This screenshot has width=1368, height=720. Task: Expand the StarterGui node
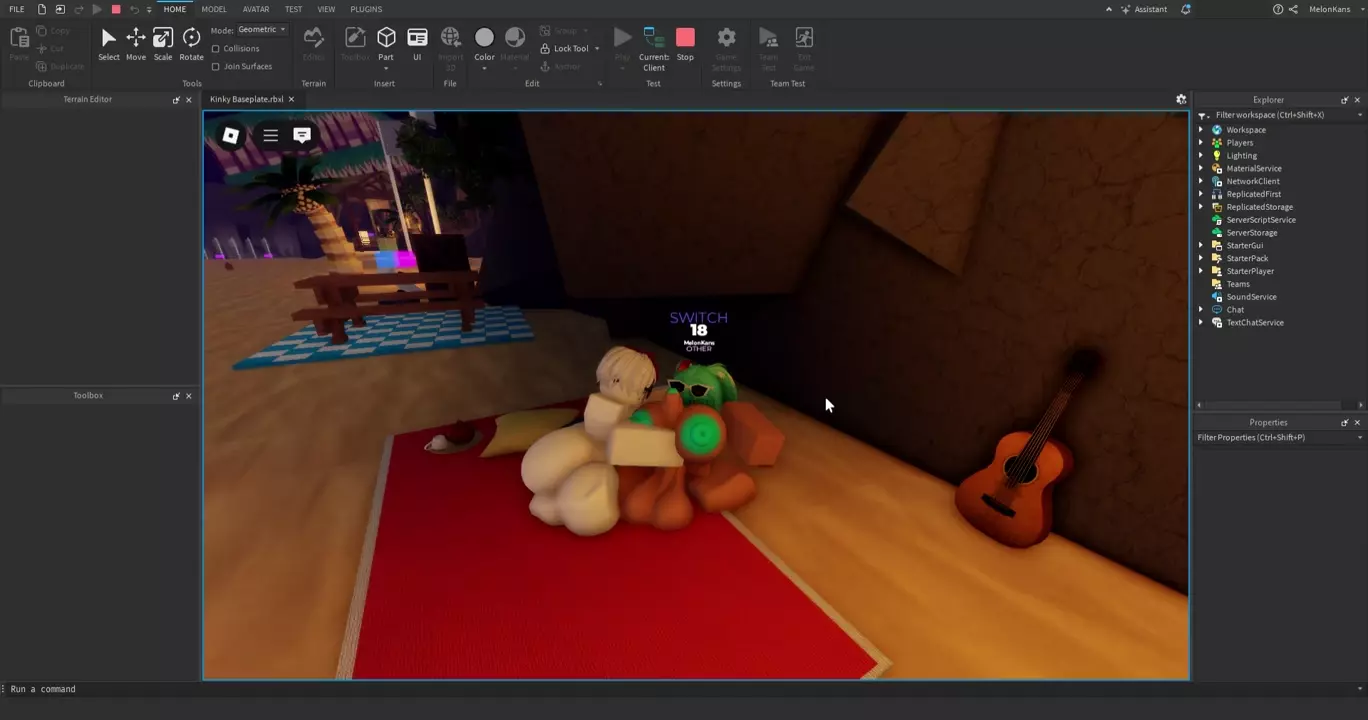coord(1201,246)
